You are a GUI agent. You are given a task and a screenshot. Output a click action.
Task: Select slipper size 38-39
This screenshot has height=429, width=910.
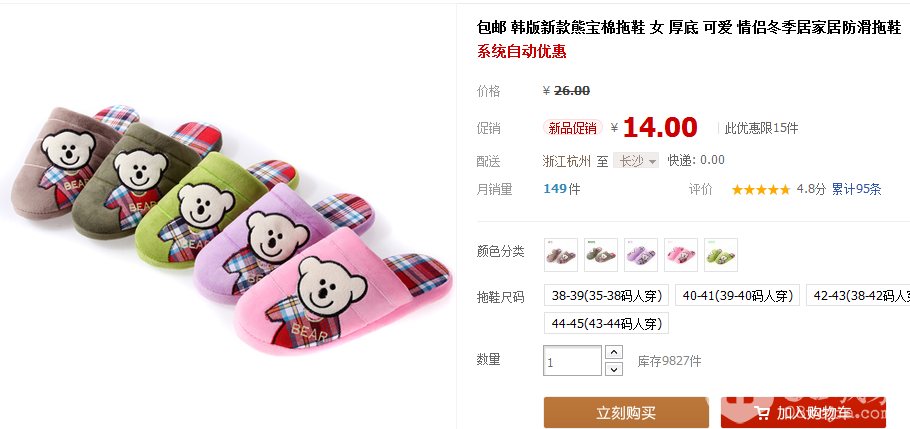coord(606,295)
